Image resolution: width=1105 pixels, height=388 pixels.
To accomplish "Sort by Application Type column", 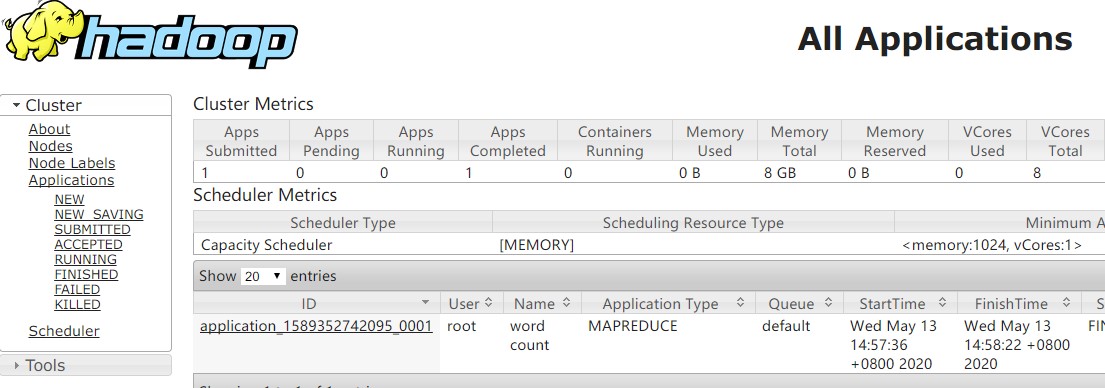I will 668,304.
